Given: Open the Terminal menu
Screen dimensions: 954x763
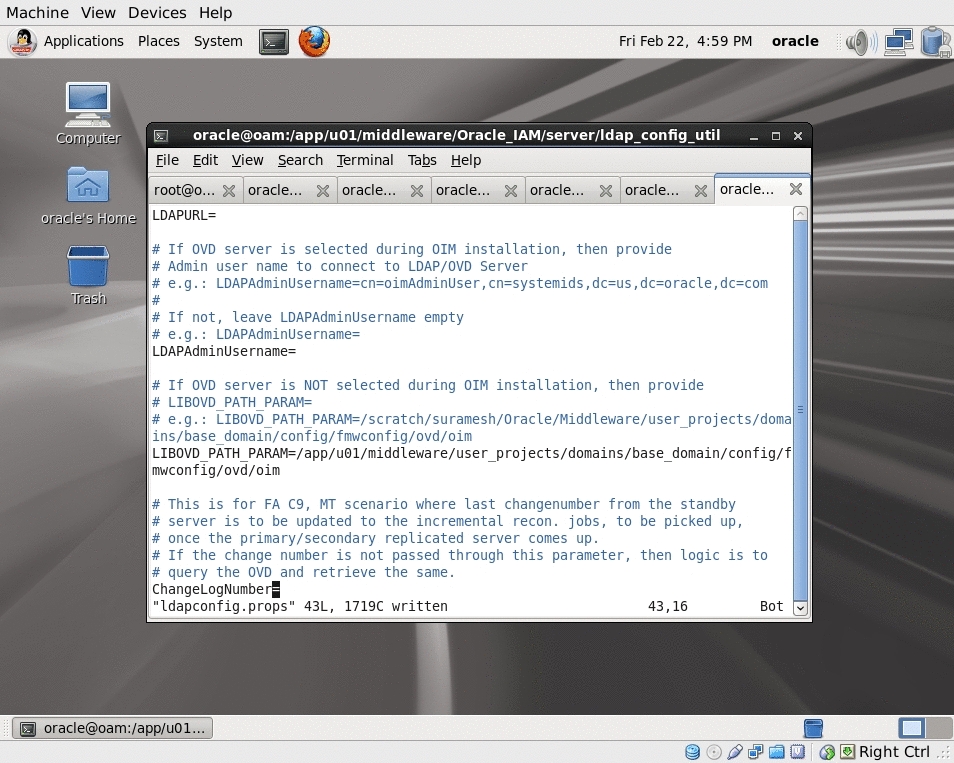Looking at the screenshot, I should tap(365, 160).
